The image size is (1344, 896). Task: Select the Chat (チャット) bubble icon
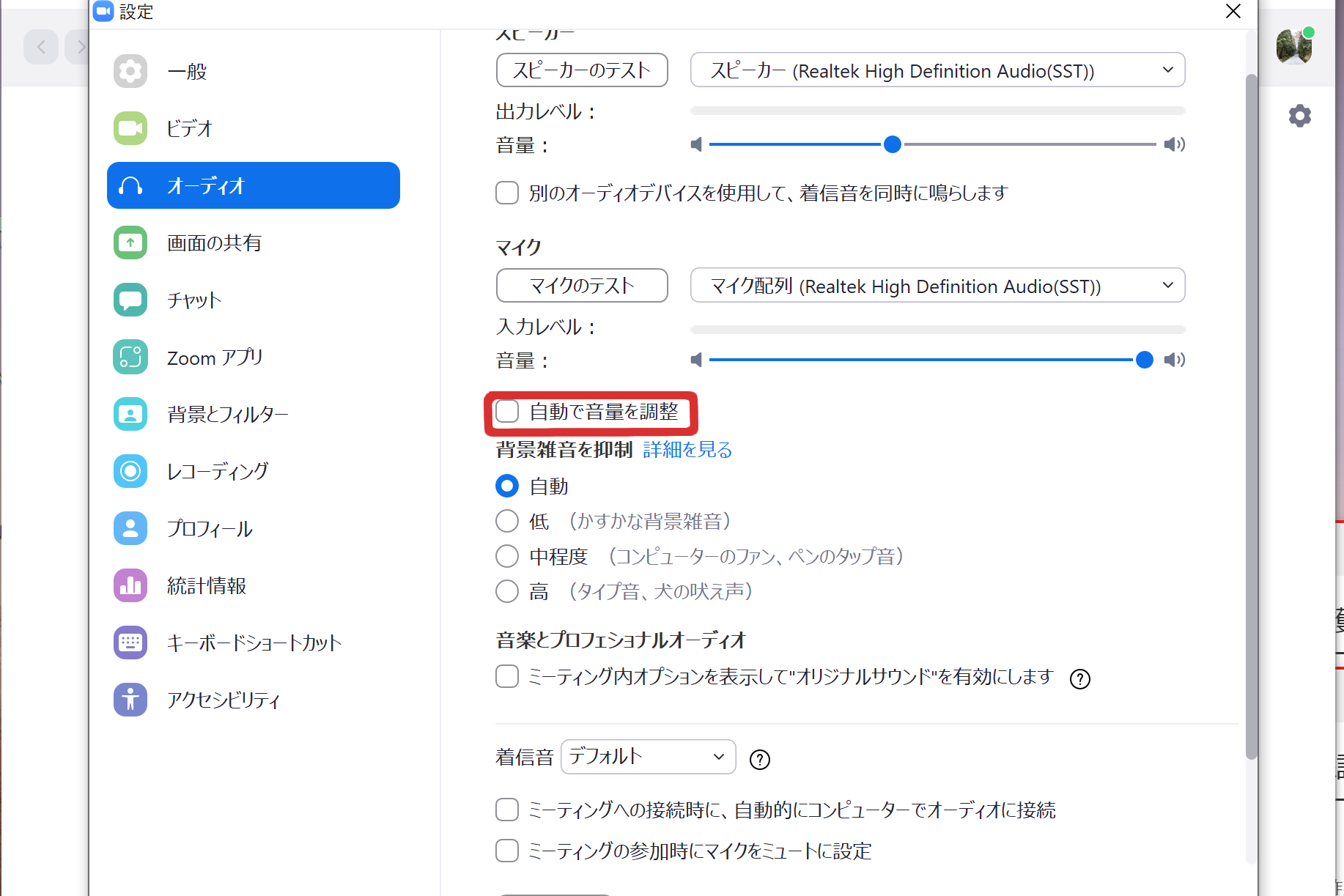(130, 300)
